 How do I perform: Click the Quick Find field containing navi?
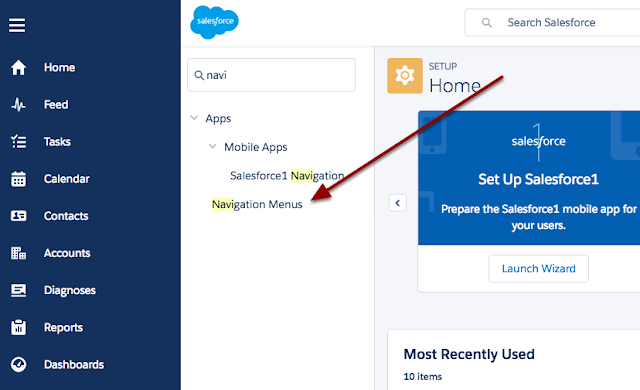click(271, 75)
